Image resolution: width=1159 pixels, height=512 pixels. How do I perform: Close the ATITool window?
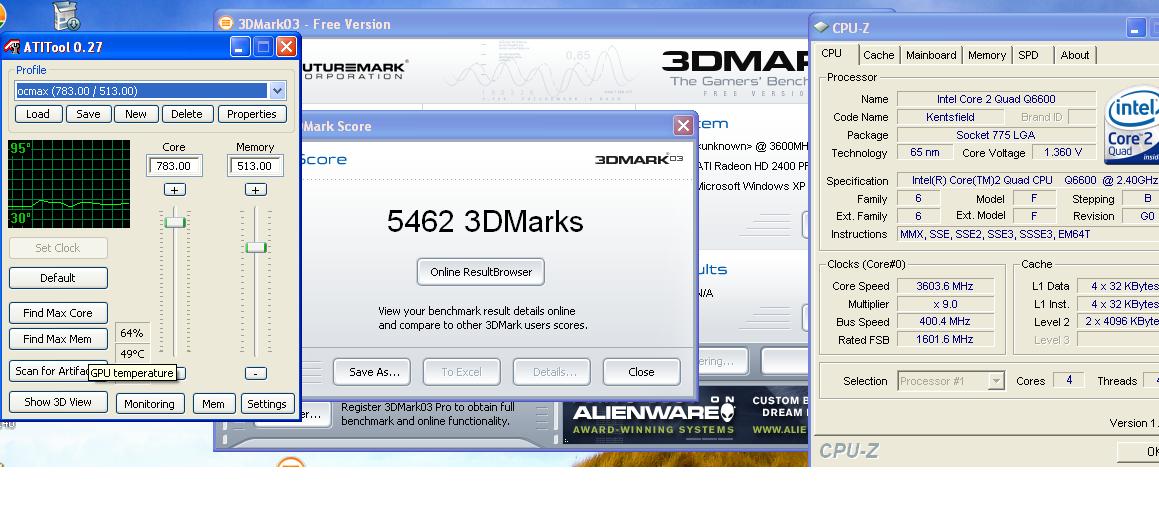click(286, 47)
